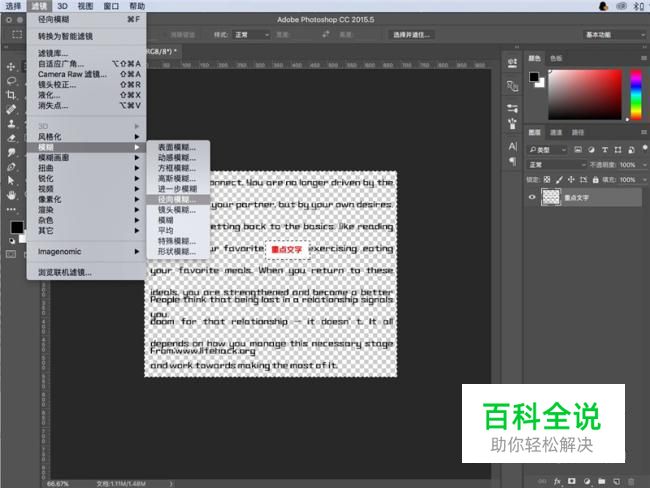Toggle lock all padlock
The height and width of the screenshot is (488, 650).
point(595,180)
